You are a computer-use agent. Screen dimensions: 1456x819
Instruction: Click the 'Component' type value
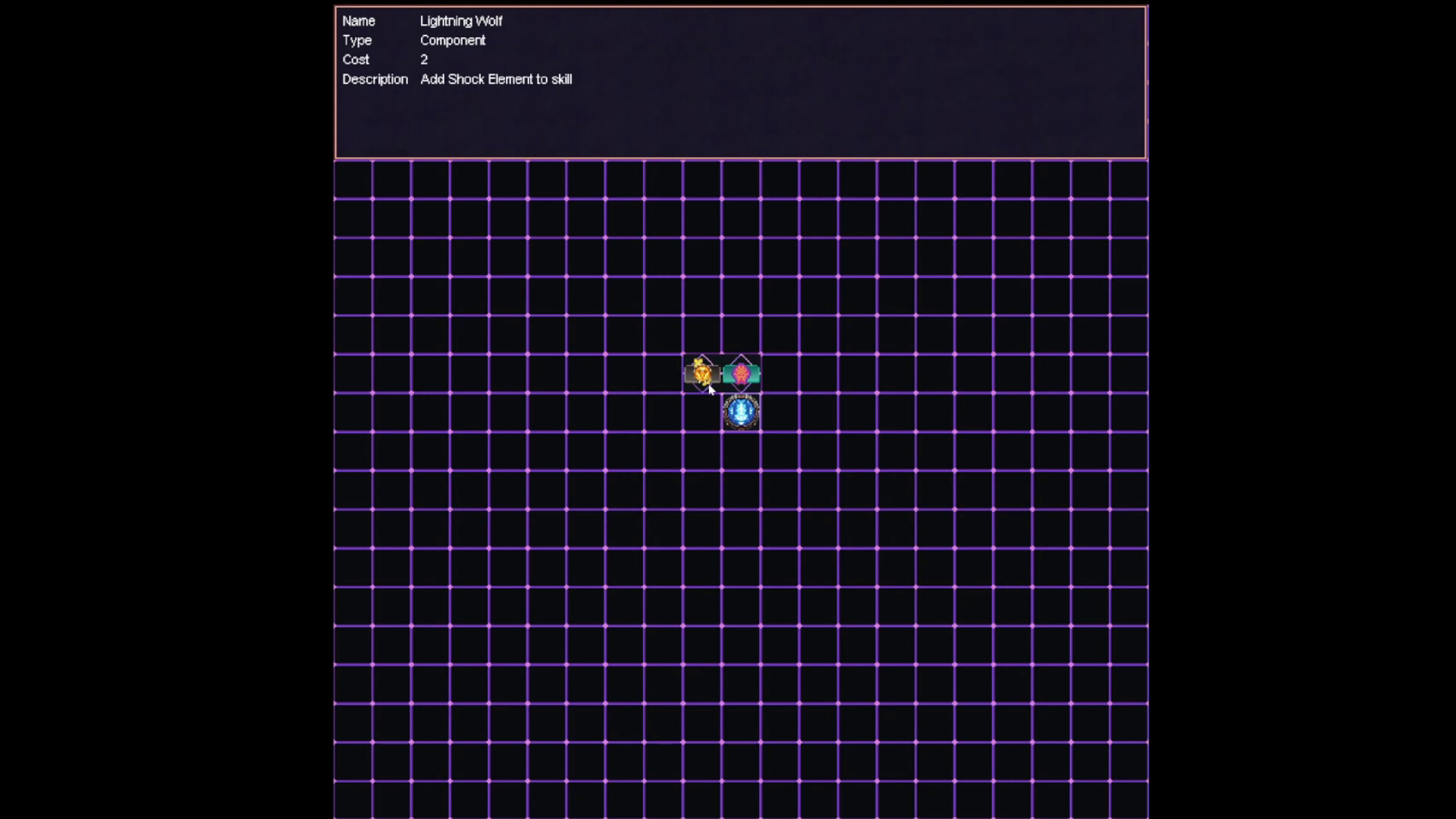coord(453,40)
